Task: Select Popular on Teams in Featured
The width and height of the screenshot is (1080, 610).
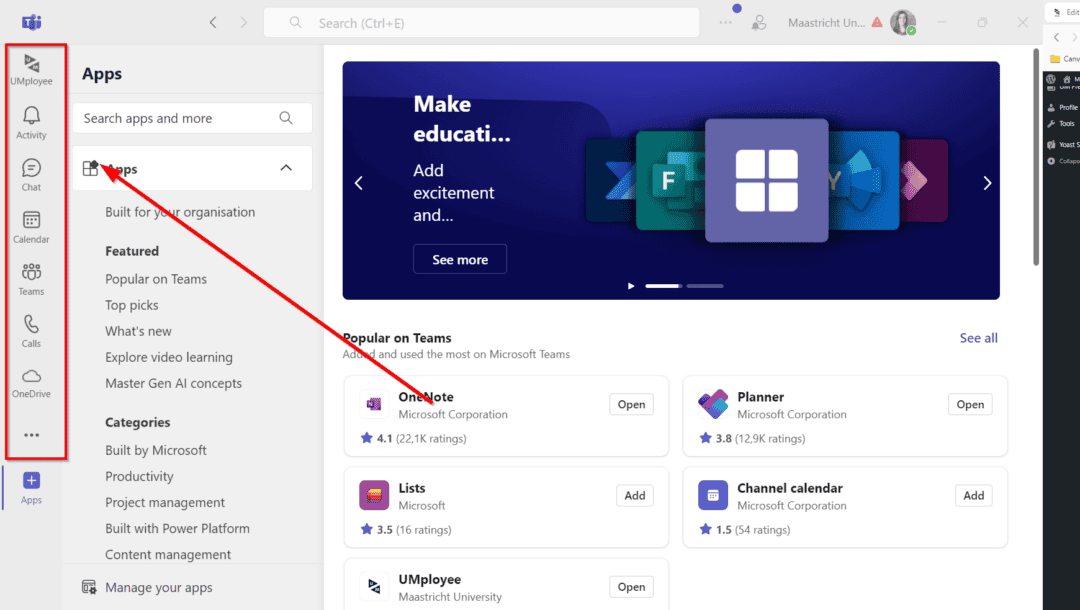Action: 156,279
